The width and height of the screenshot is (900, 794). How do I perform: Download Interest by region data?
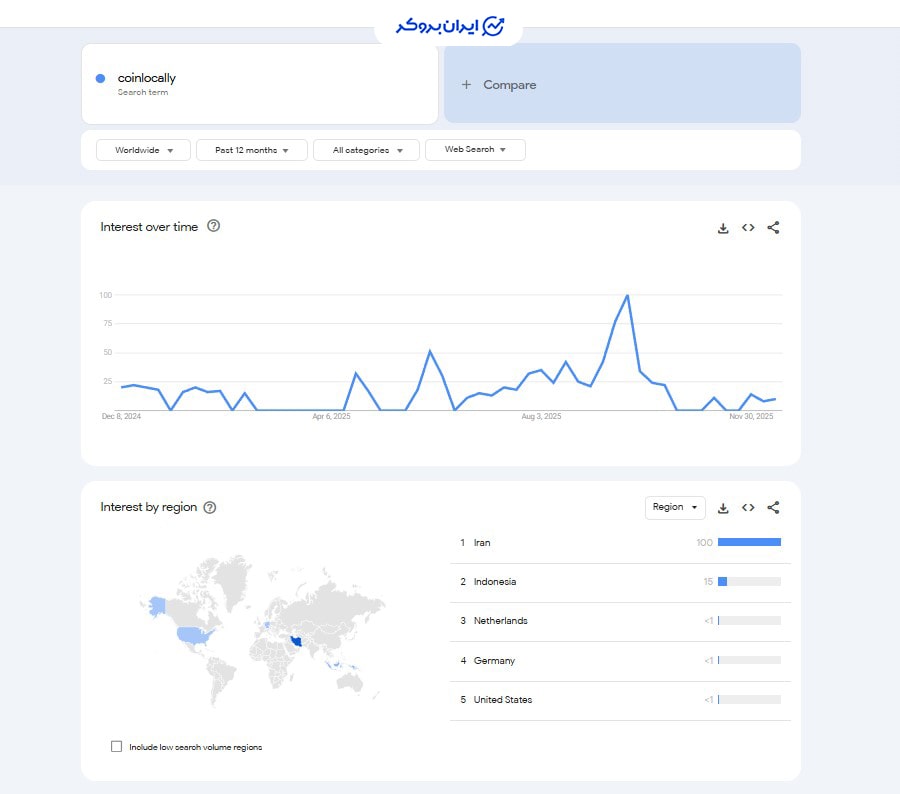(723, 508)
